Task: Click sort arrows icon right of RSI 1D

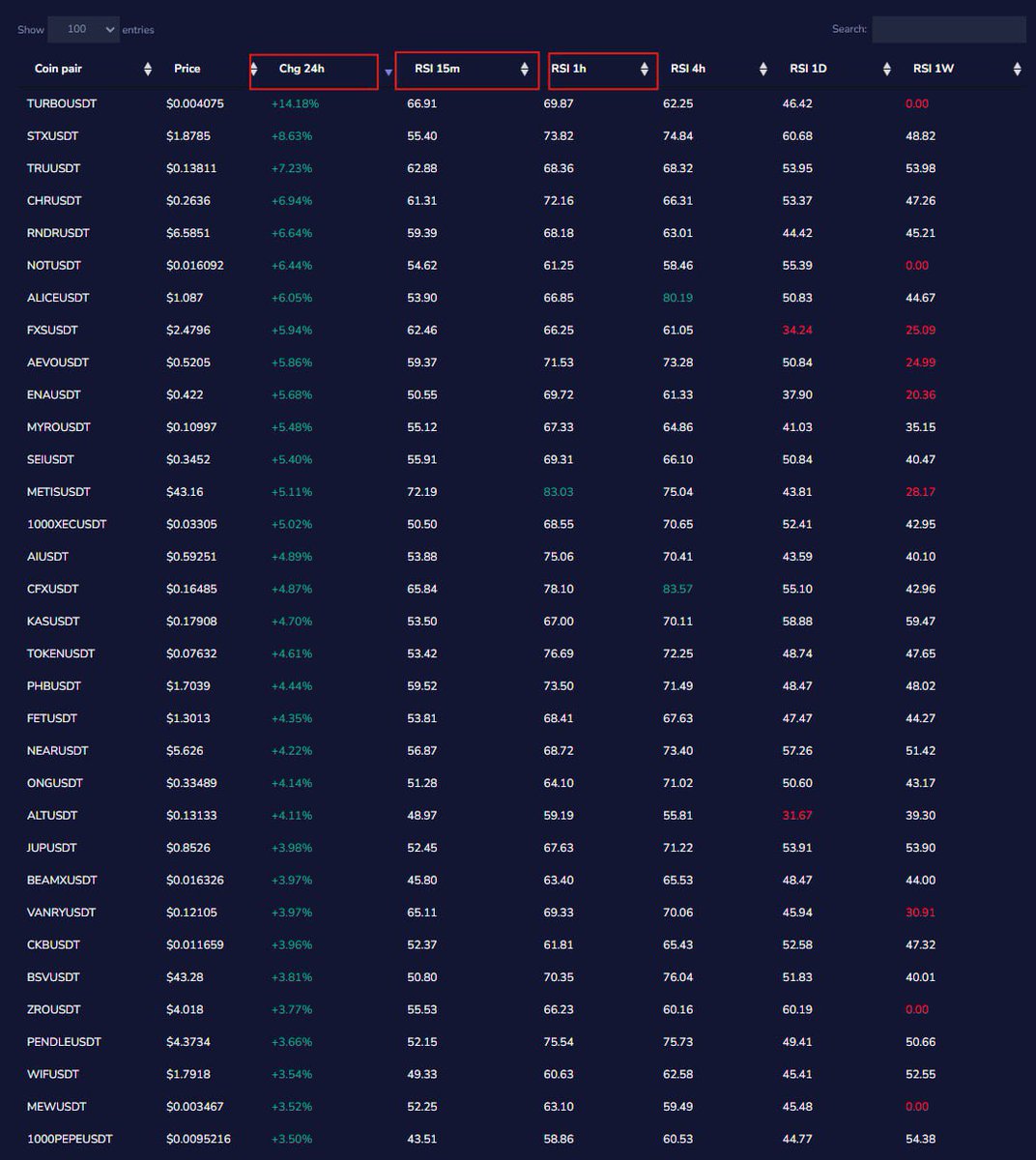Action: pos(887,69)
